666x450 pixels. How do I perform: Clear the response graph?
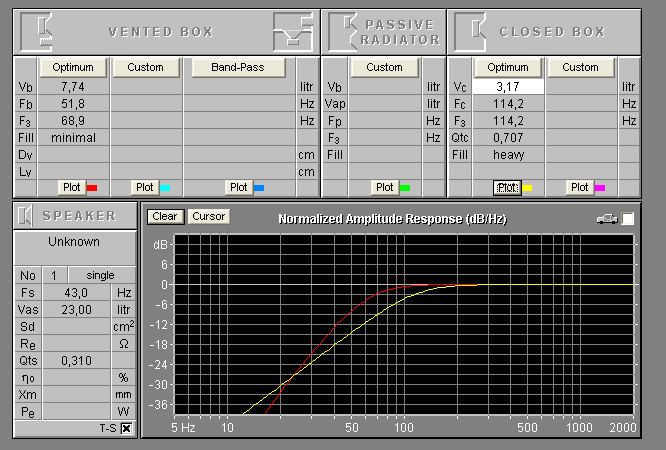pyautogui.click(x=165, y=216)
